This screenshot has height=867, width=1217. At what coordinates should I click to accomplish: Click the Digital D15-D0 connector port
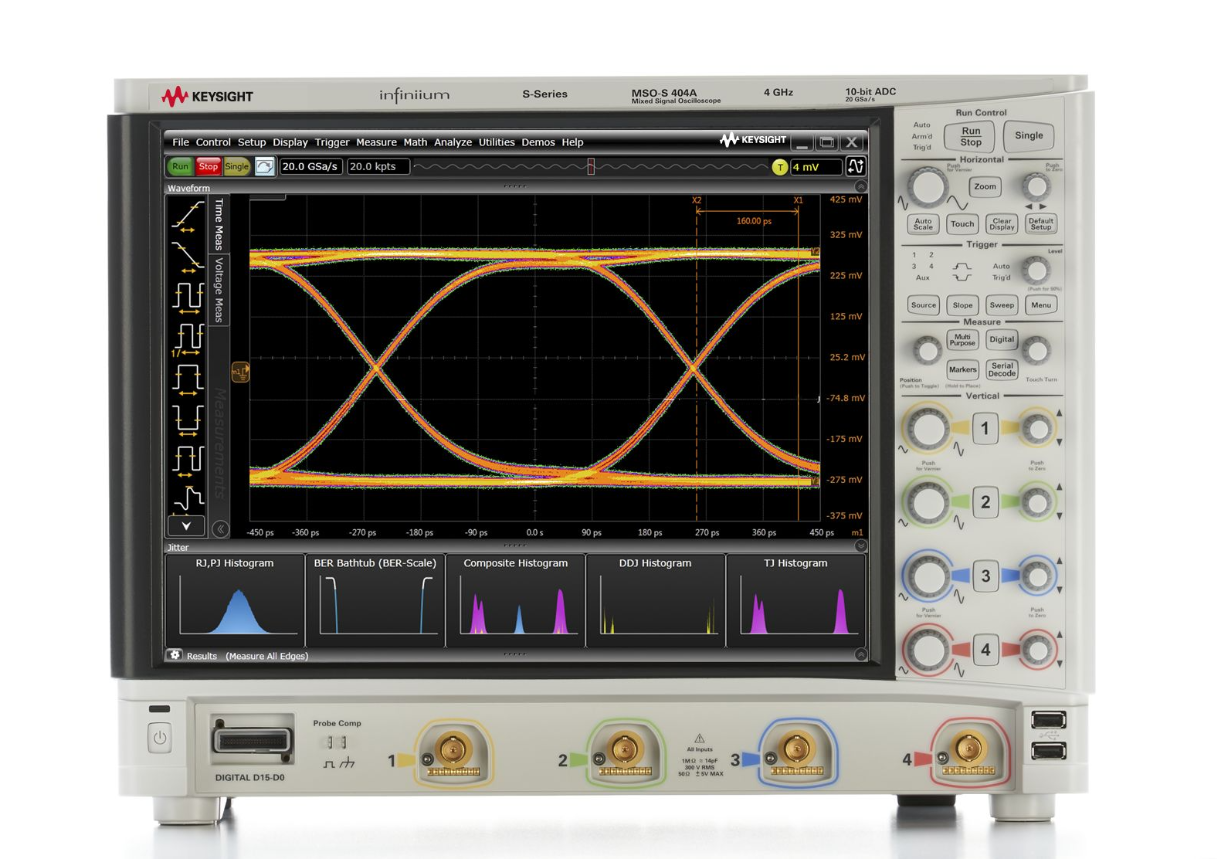point(252,741)
